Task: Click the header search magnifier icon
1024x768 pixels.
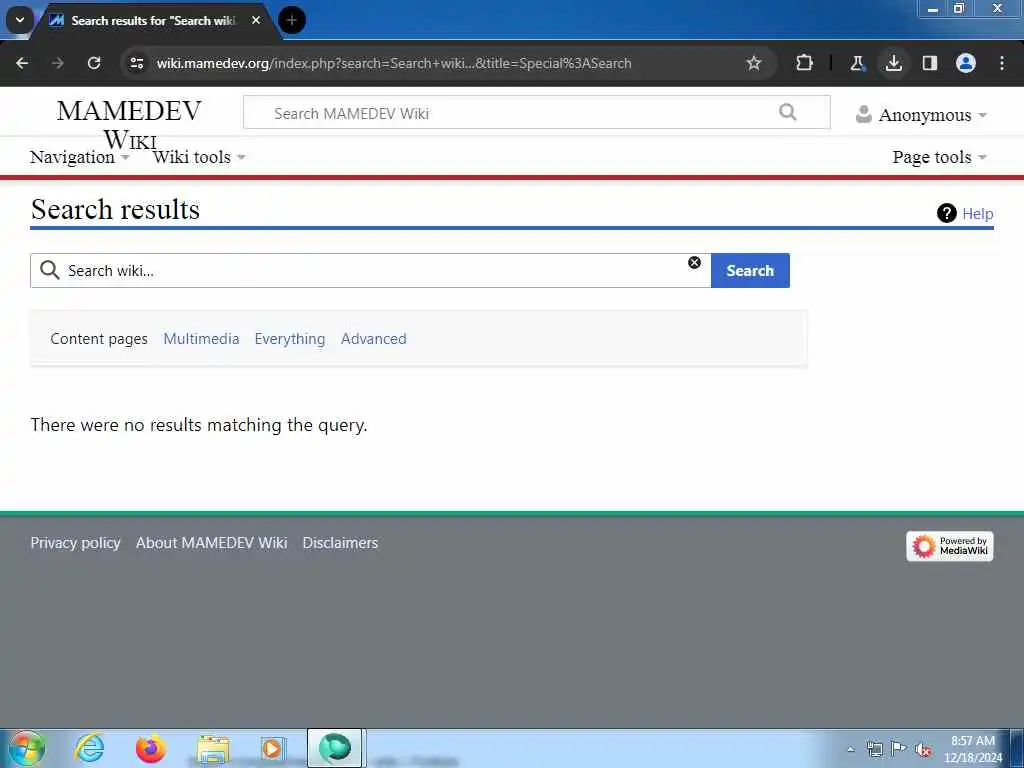Action: coord(788,112)
